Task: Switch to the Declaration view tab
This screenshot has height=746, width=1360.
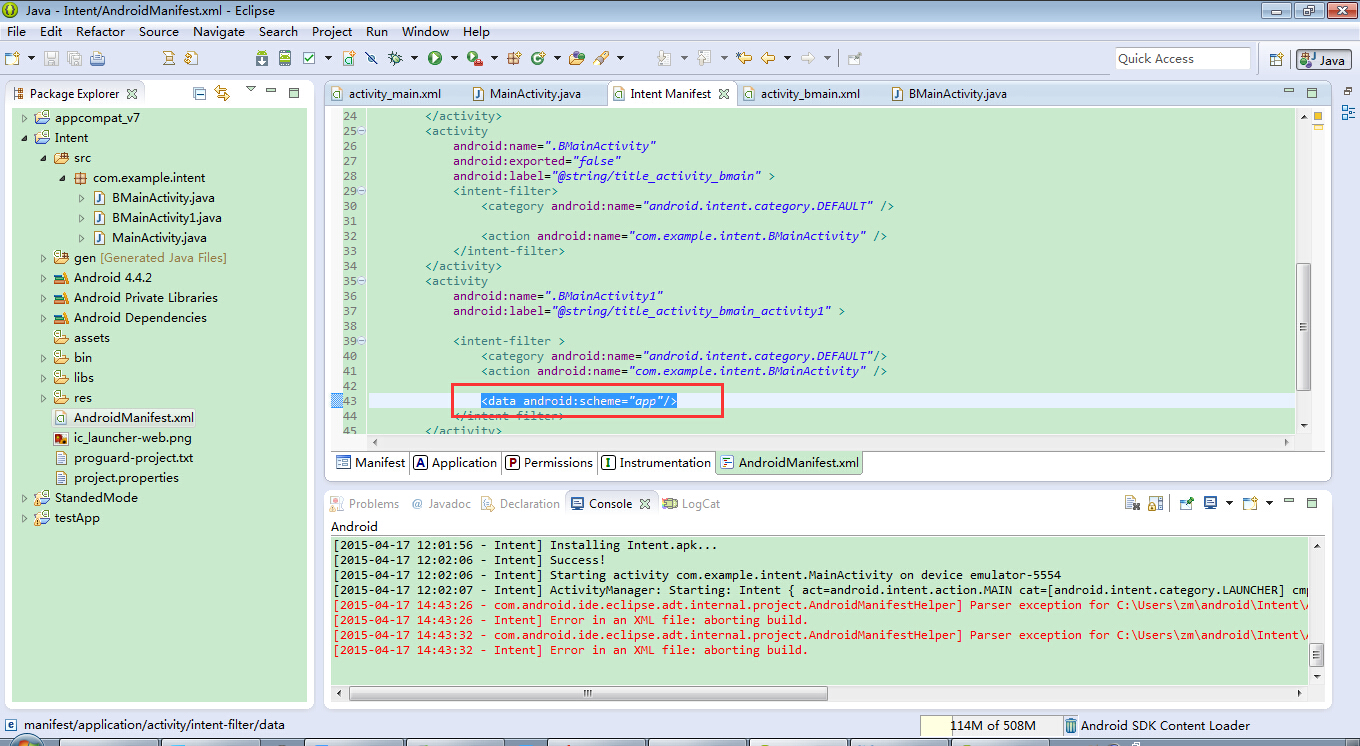Action: pyautogui.click(x=520, y=504)
